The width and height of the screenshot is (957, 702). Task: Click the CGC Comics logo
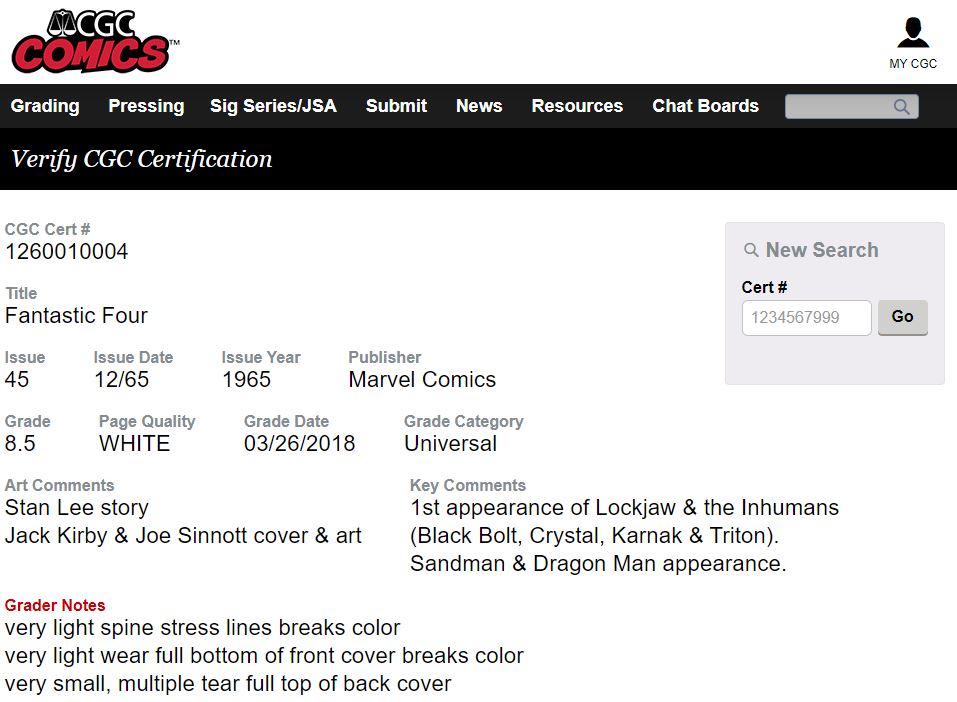coord(95,42)
